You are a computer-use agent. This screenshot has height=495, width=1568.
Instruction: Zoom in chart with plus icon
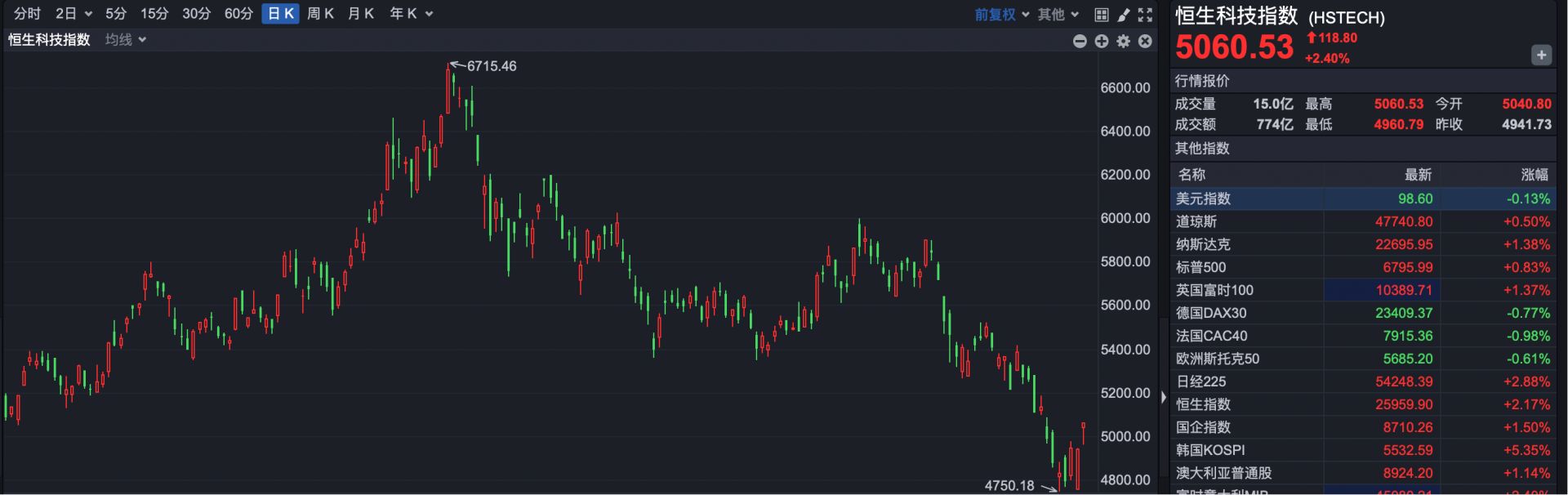(x=1102, y=41)
